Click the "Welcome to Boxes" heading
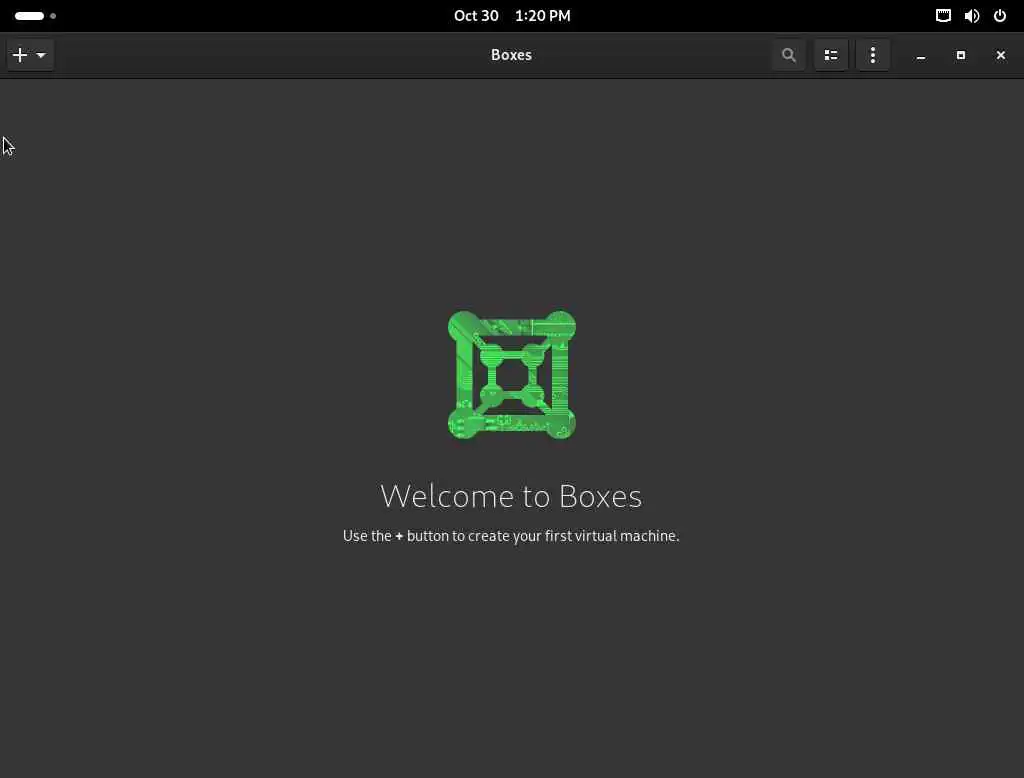This screenshot has height=778, width=1024. coord(511,496)
